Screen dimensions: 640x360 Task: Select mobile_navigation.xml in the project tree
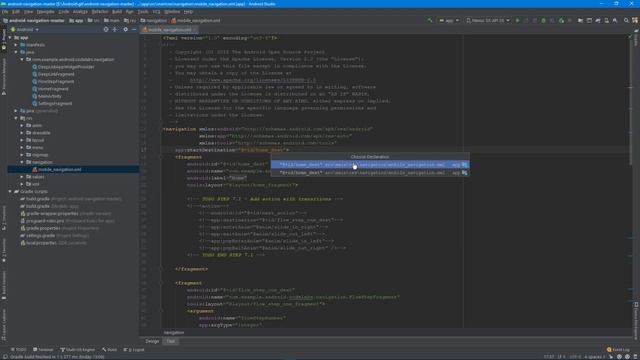coord(56,169)
